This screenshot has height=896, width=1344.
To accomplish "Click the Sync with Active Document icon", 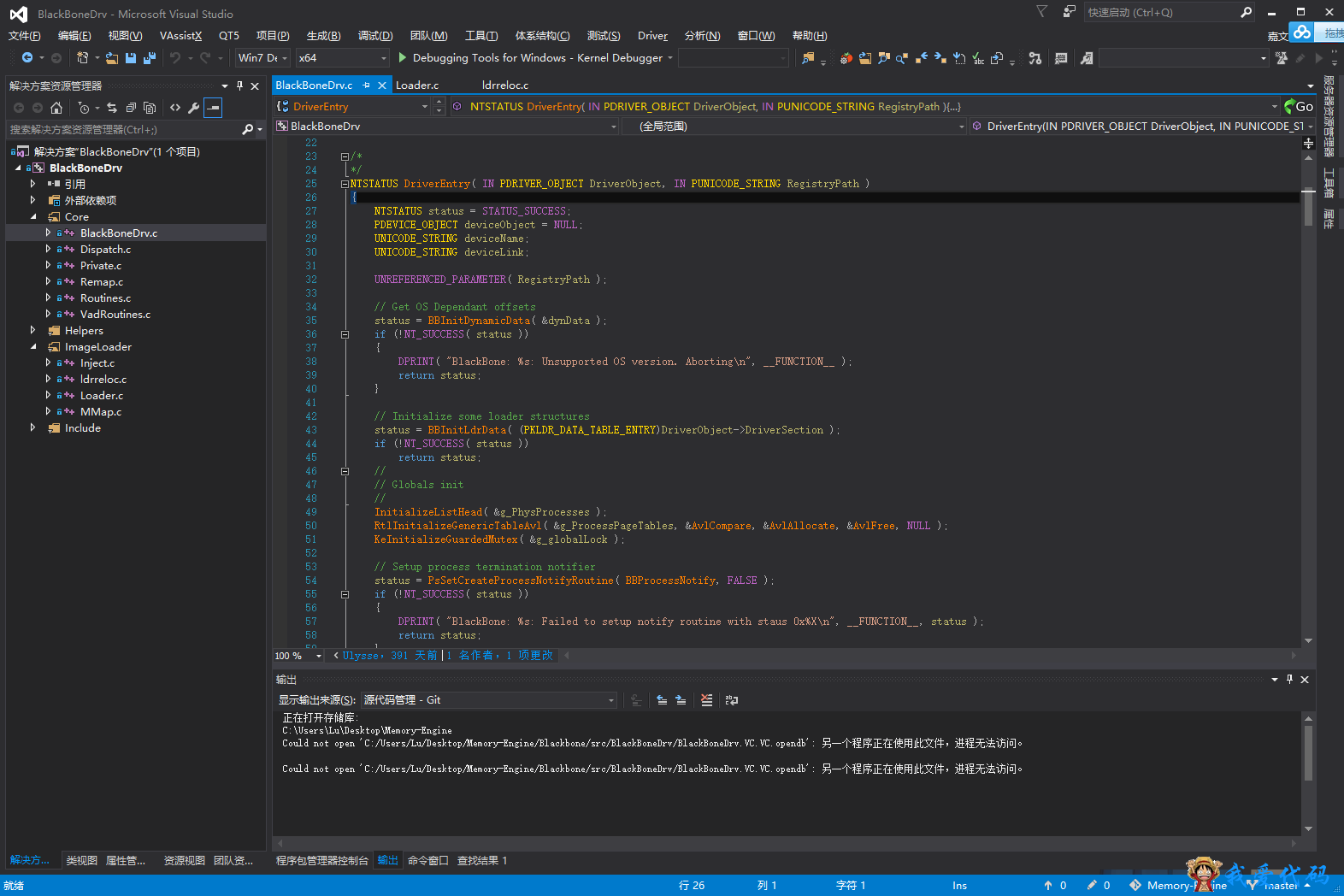I will tap(112, 108).
